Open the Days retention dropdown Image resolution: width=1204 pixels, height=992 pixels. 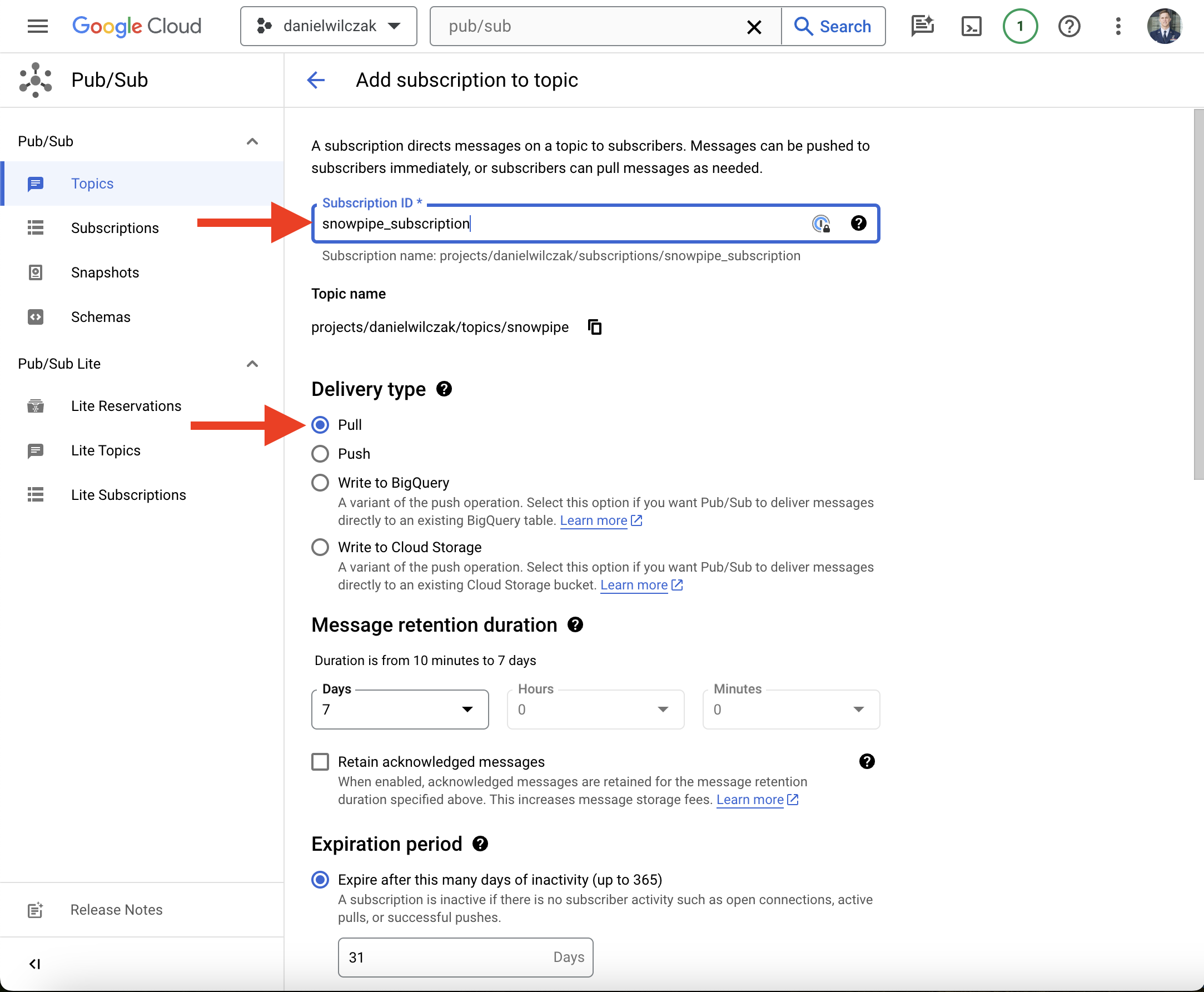click(x=400, y=710)
